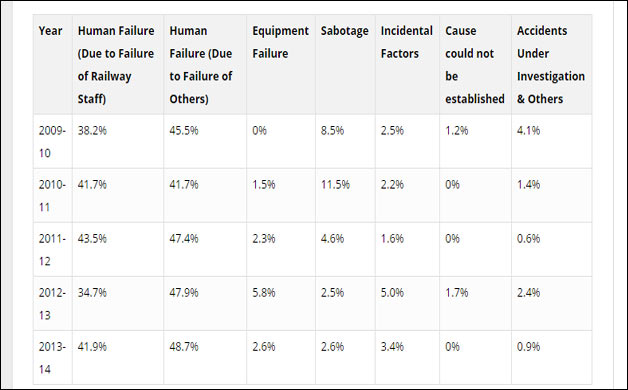Click the 38.2% value cell
Viewport: 628px width, 390px height.
click(92, 131)
